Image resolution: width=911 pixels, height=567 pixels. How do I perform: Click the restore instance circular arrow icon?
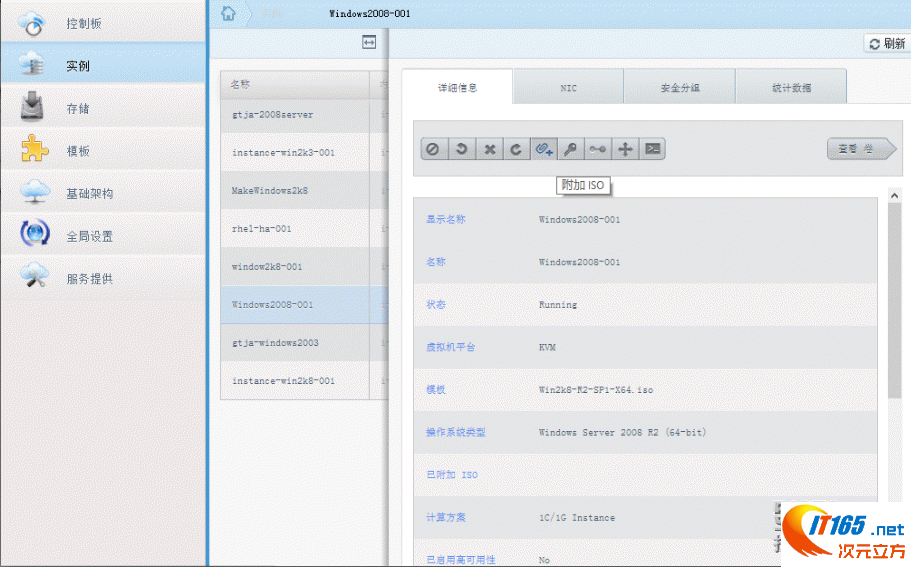(x=516, y=149)
